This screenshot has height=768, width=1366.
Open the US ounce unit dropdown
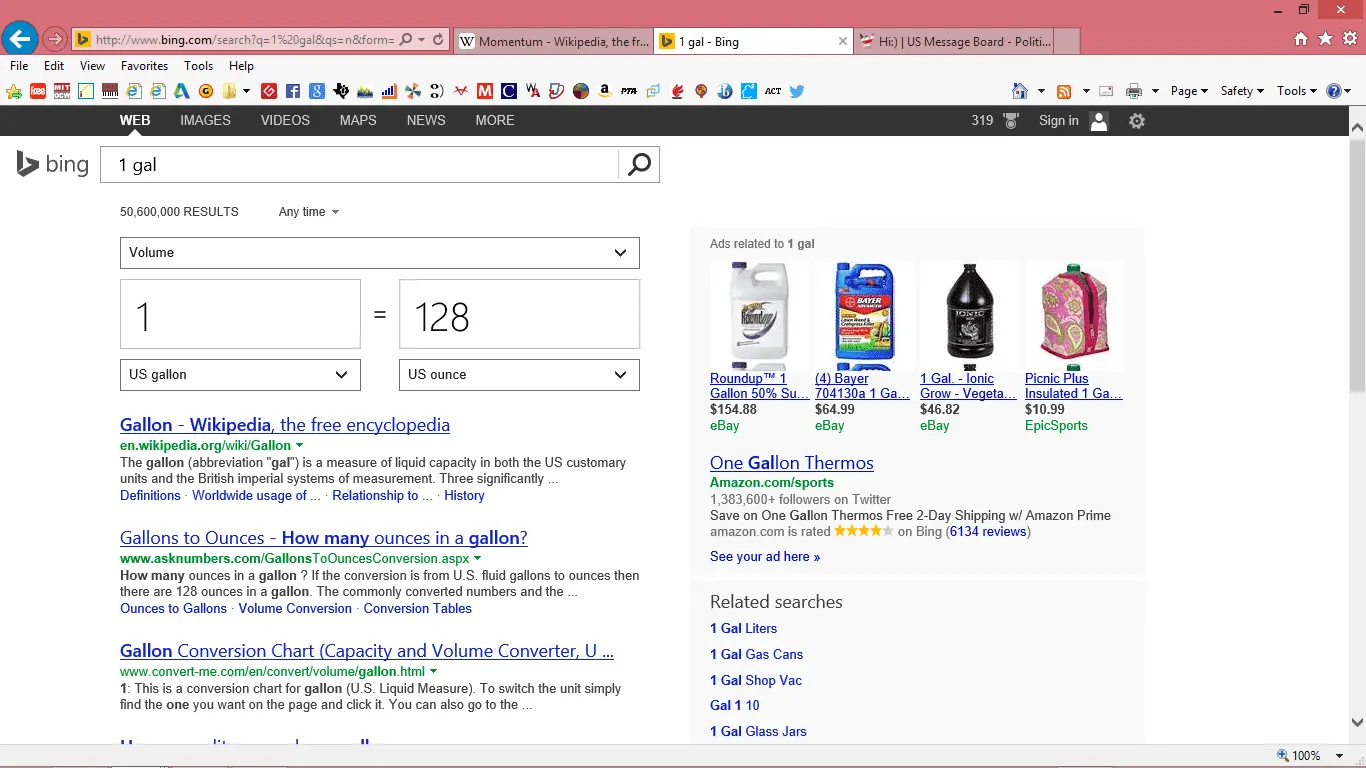(x=519, y=375)
